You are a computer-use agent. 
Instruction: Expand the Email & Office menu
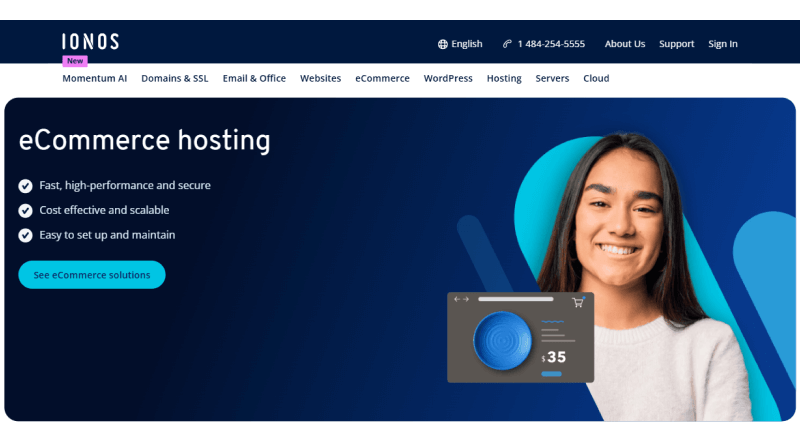(254, 79)
